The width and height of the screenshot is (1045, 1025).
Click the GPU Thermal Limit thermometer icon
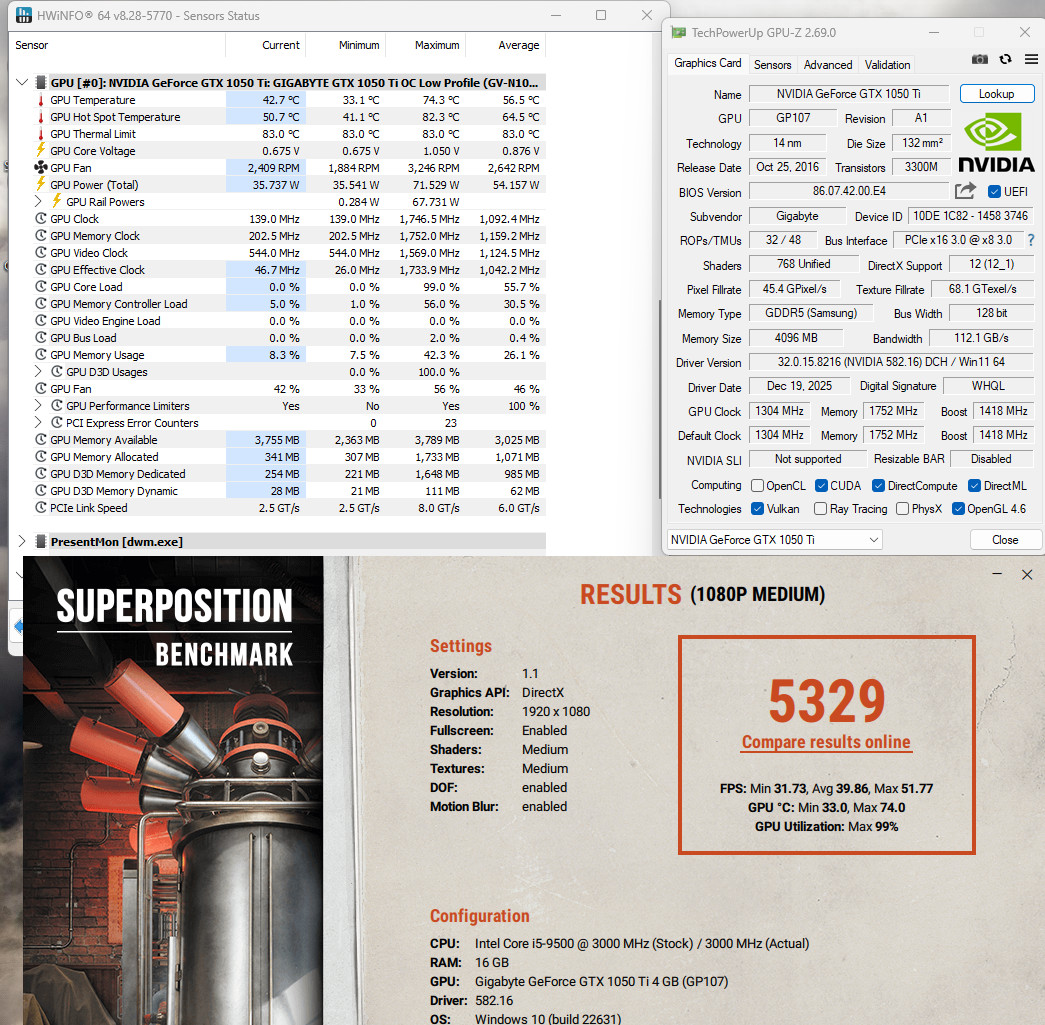click(41, 134)
